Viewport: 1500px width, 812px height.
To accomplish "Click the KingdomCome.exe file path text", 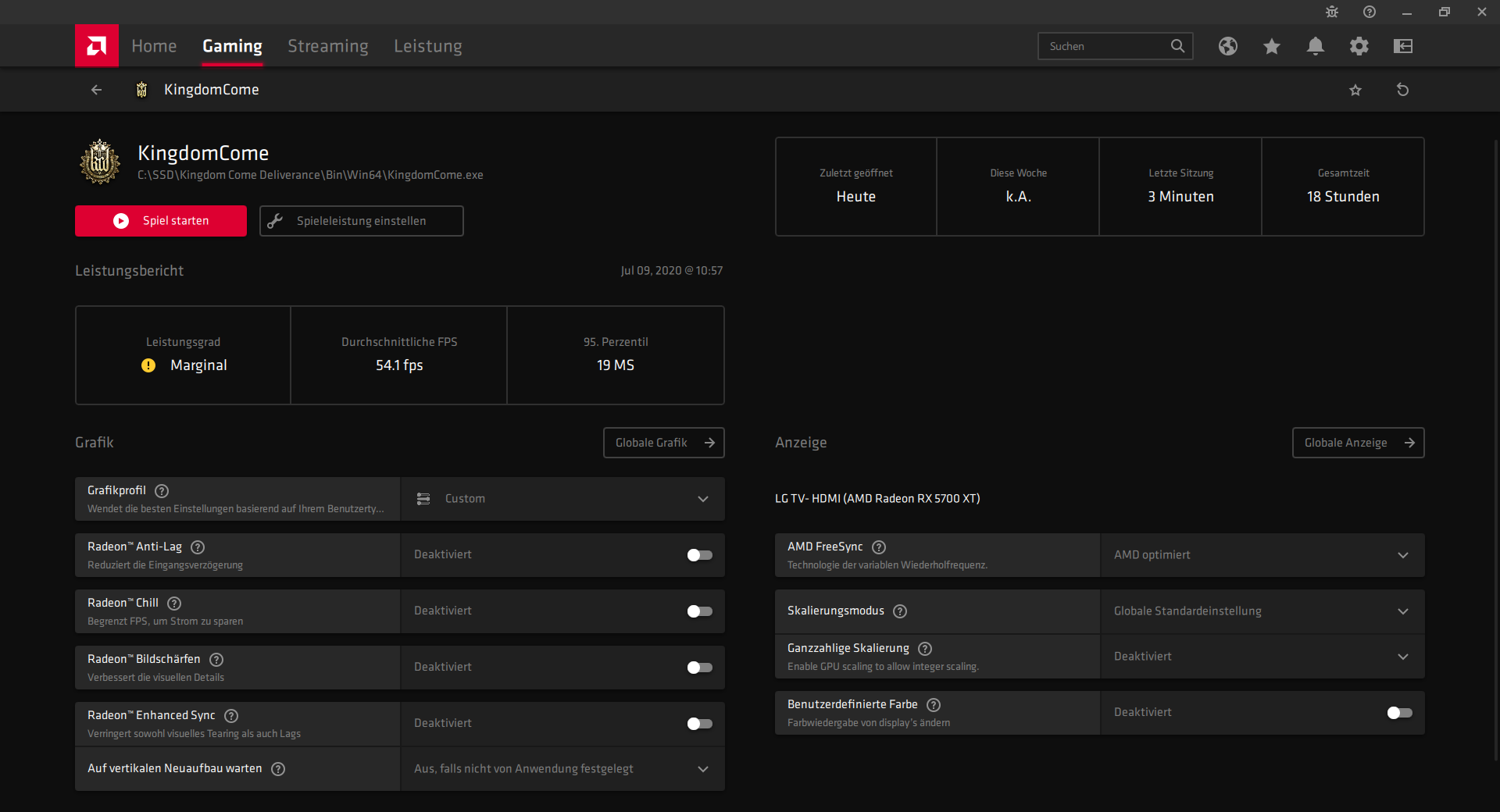I will pos(310,175).
